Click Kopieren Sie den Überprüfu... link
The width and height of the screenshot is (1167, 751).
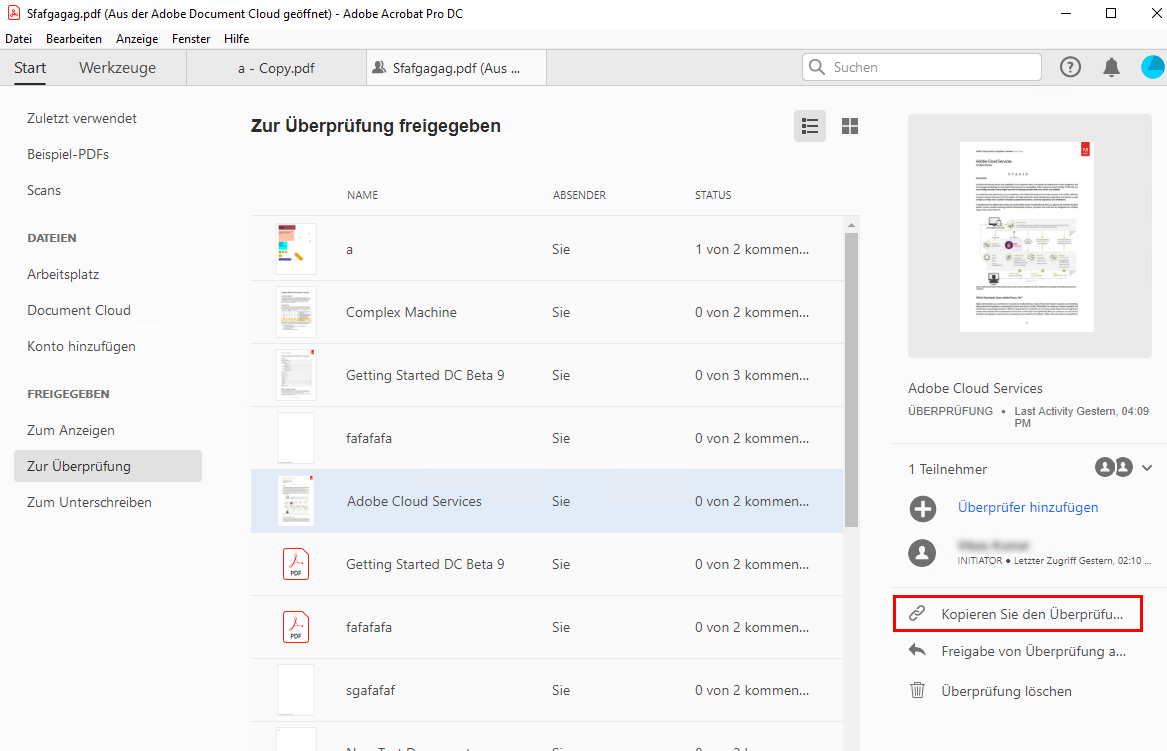pyautogui.click(x=1032, y=614)
